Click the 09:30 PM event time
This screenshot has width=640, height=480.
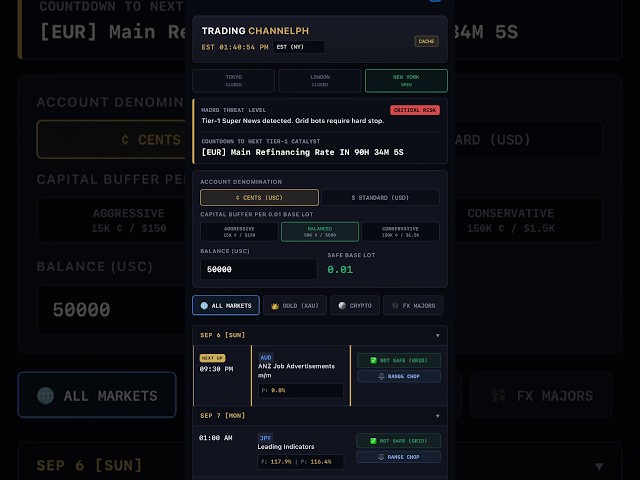(x=216, y=369)
